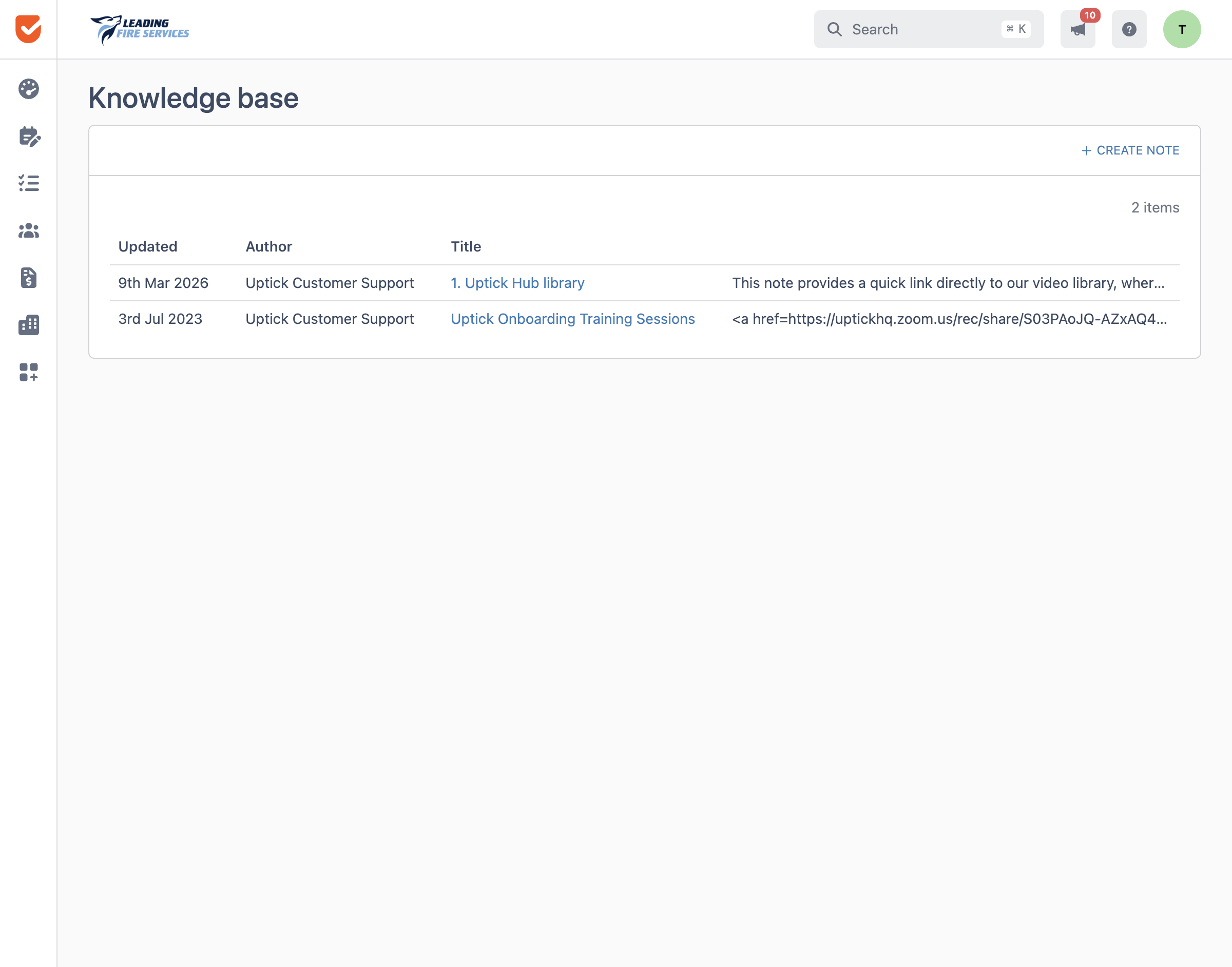Click the ⌘ K shortcut badge

coord(1016,29)
